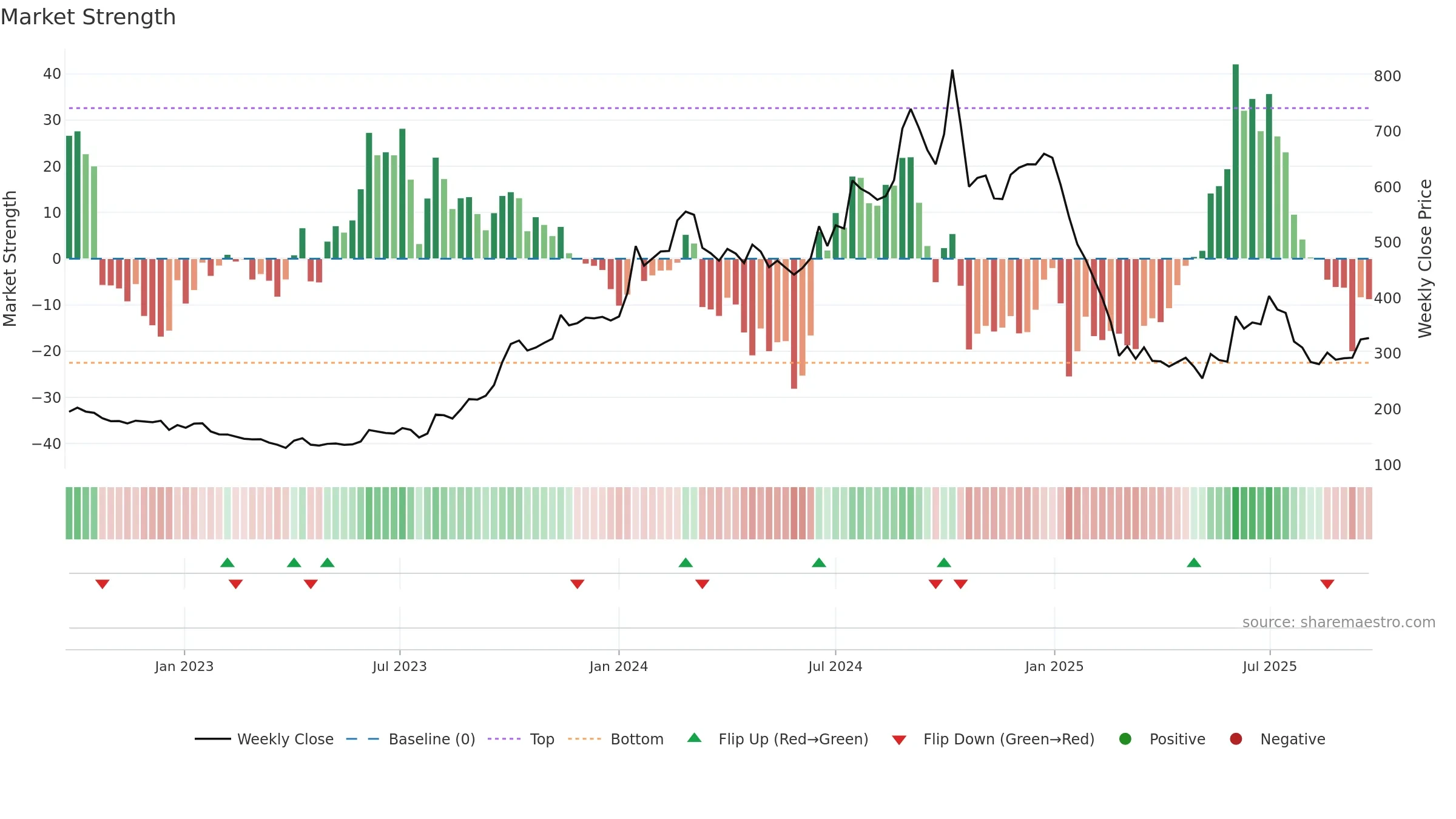Click the Jul 2024 axis label
The image size is (1456, 819).
835,666
